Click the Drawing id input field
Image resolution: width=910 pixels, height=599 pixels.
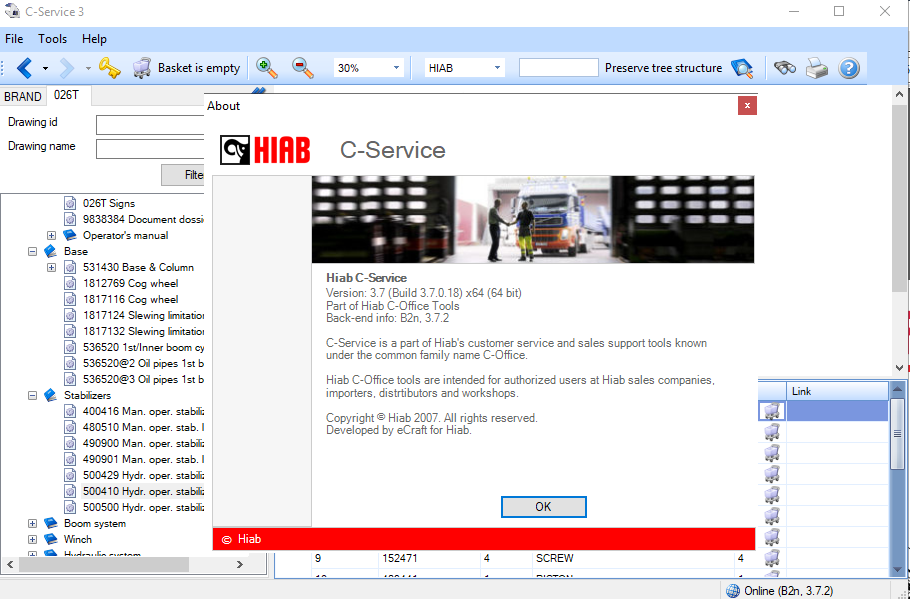pyautogui.click(x=150, y=125)
